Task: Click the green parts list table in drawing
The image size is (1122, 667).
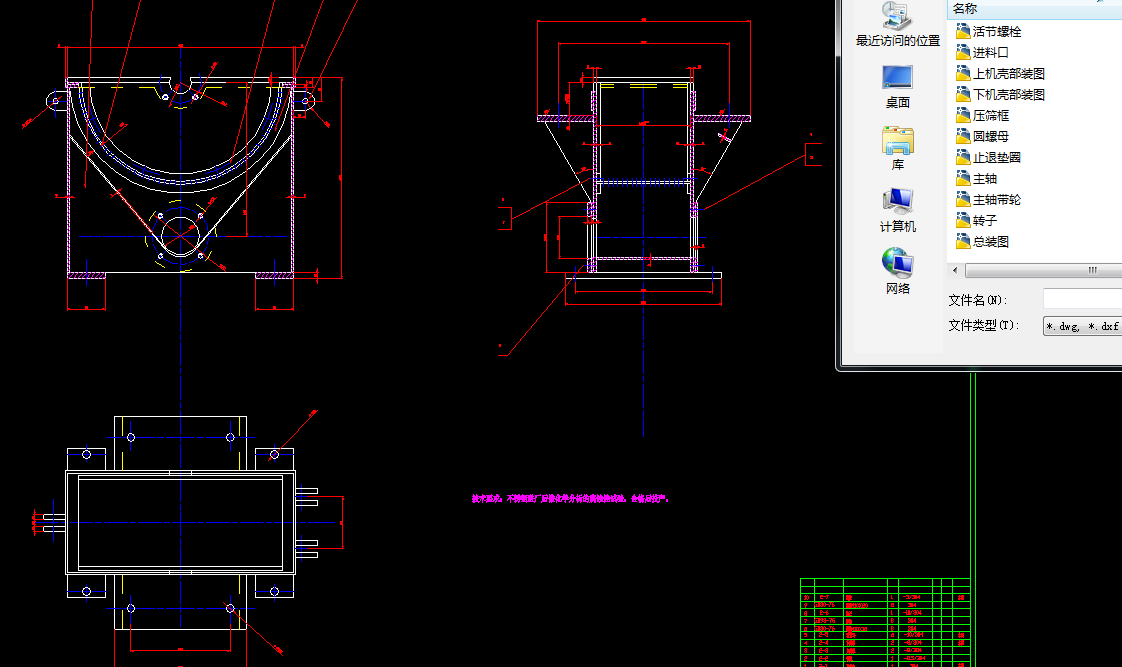Action: coord(885,623)
